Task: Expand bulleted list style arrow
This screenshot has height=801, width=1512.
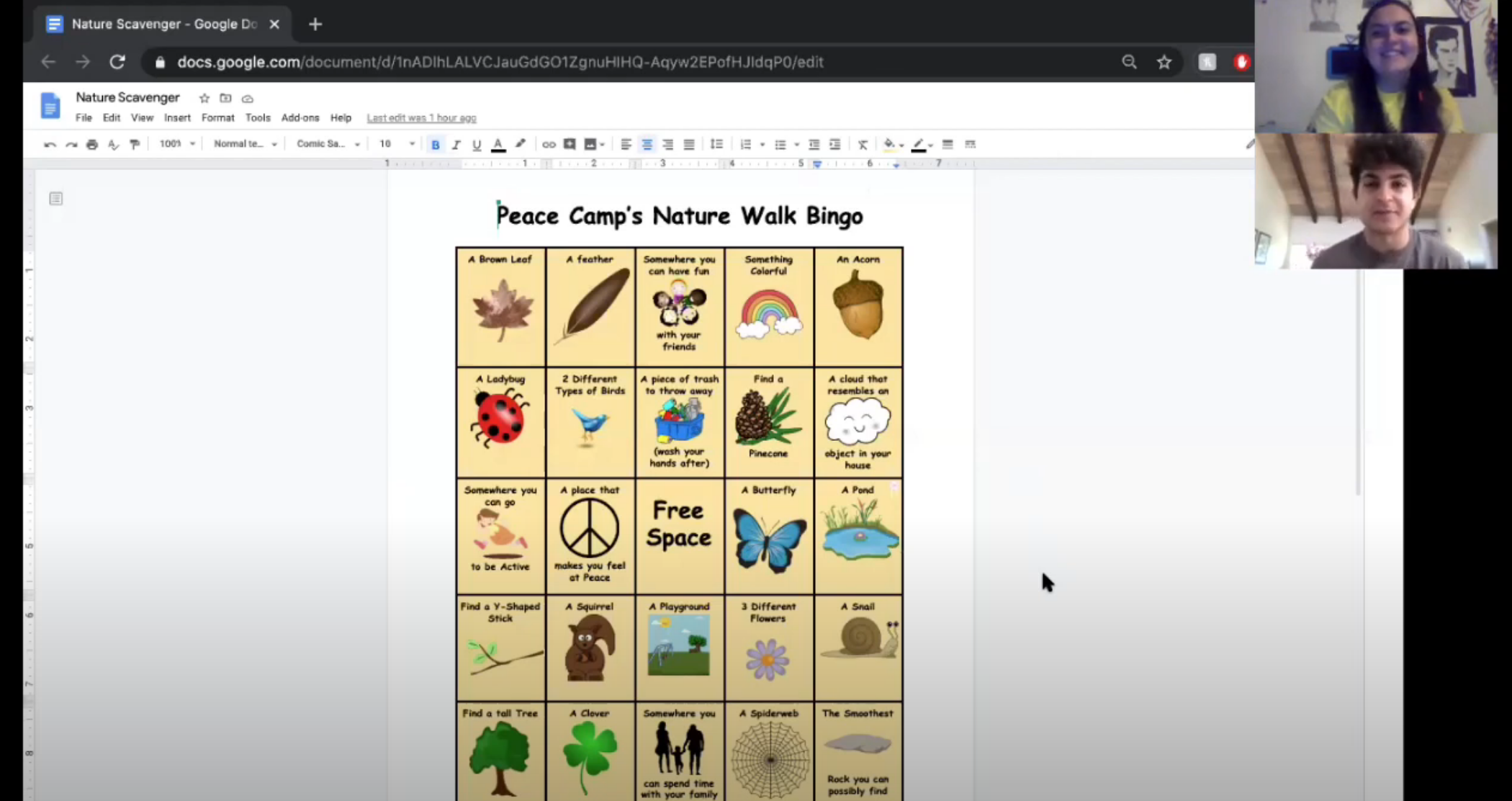Action: (797, 145)
